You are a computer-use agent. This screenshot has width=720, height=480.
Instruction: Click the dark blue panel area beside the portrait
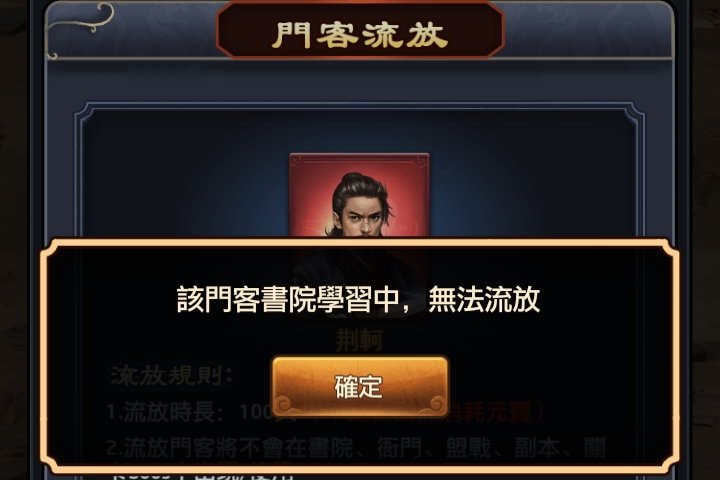coord(184,184)
